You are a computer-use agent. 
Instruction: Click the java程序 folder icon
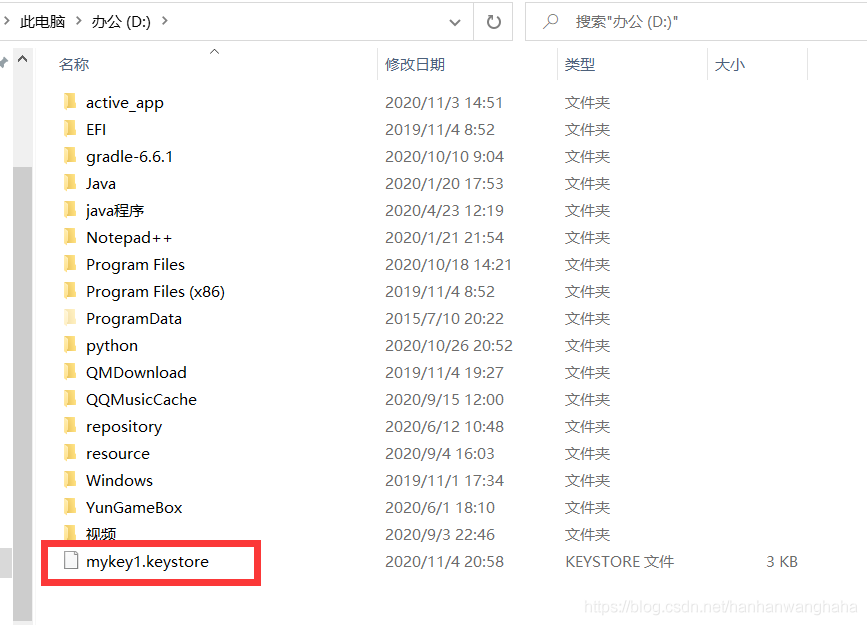click(70, 210)
